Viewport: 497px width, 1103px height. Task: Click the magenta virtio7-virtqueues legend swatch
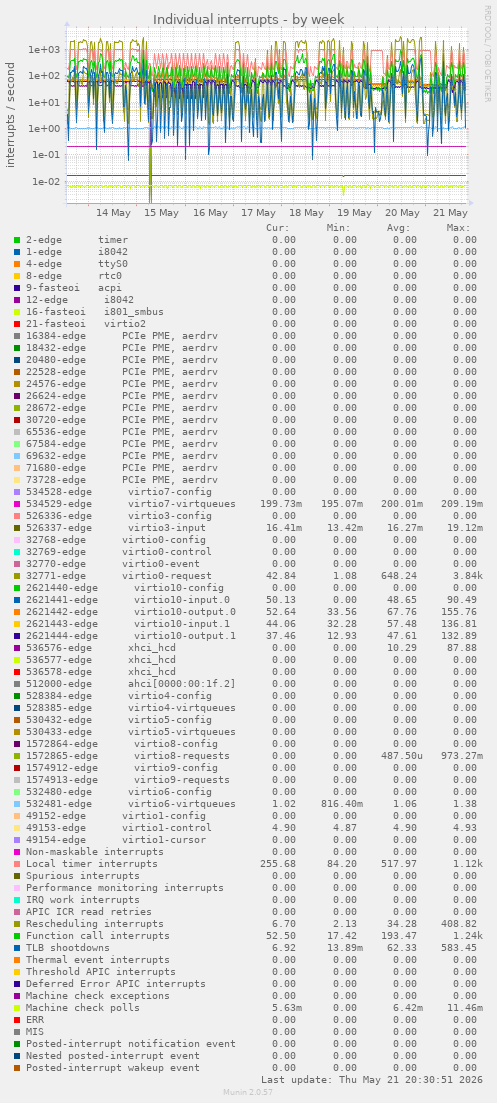coord(17,504)
